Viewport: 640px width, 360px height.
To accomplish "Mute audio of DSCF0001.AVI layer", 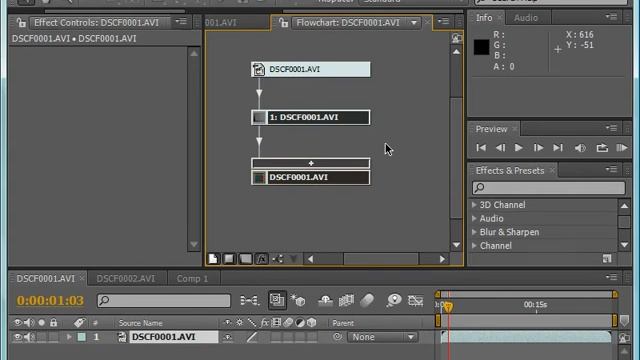I will point(29,337).
